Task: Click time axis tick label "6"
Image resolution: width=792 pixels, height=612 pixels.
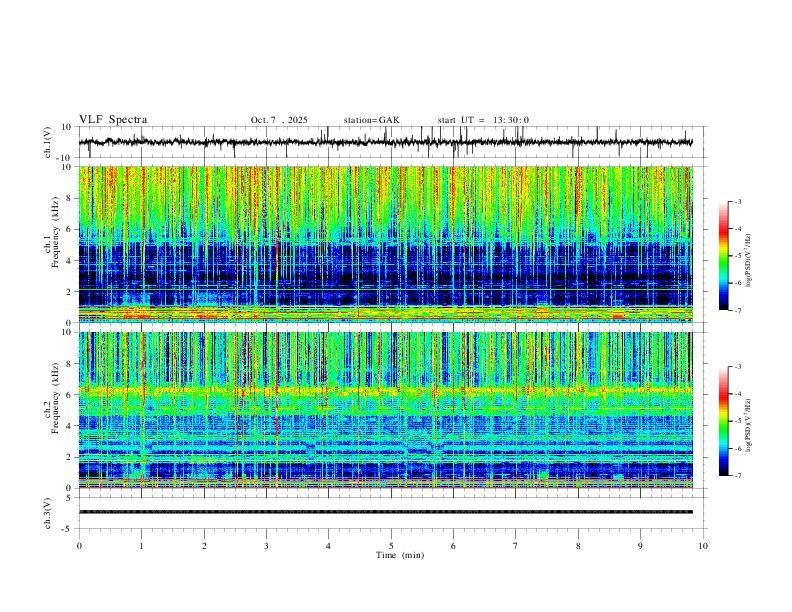Action: click(x=453, y=546)
